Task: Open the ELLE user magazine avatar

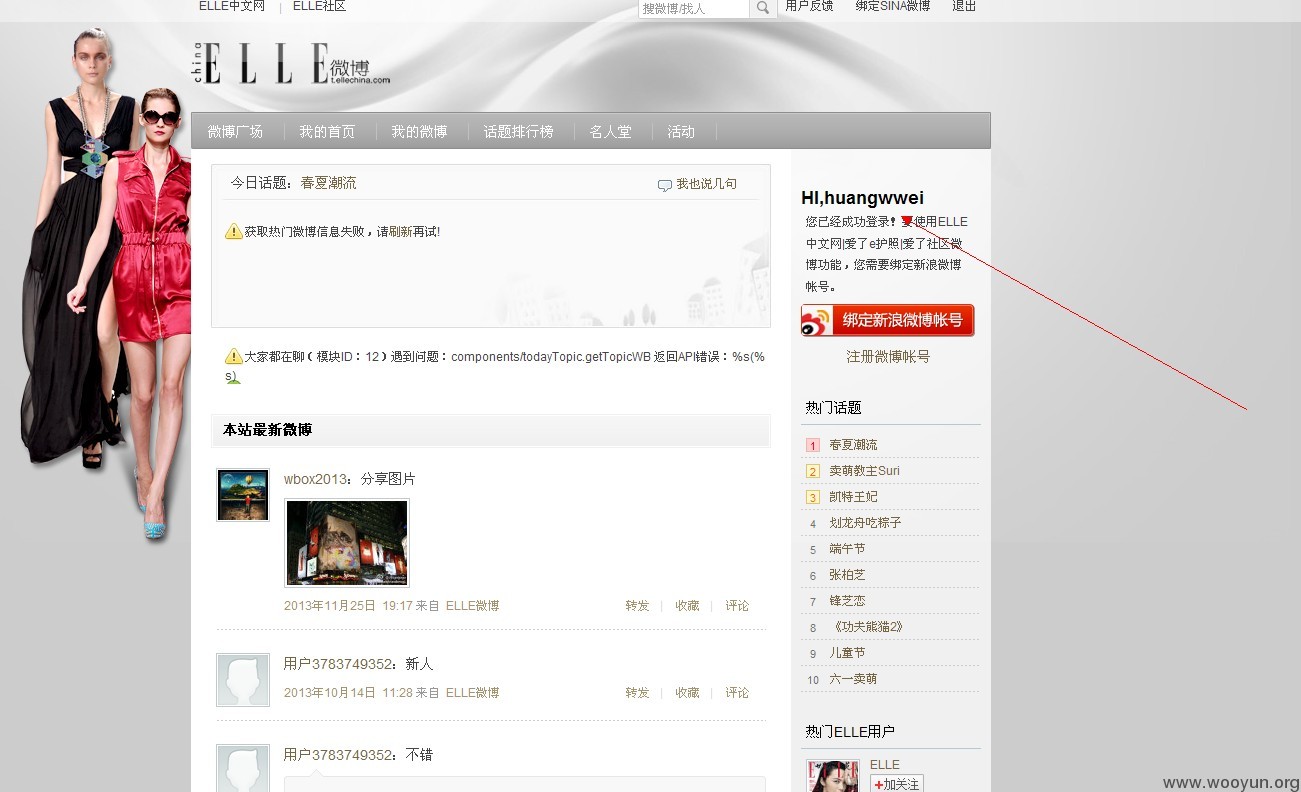Action: coord(833,776)
